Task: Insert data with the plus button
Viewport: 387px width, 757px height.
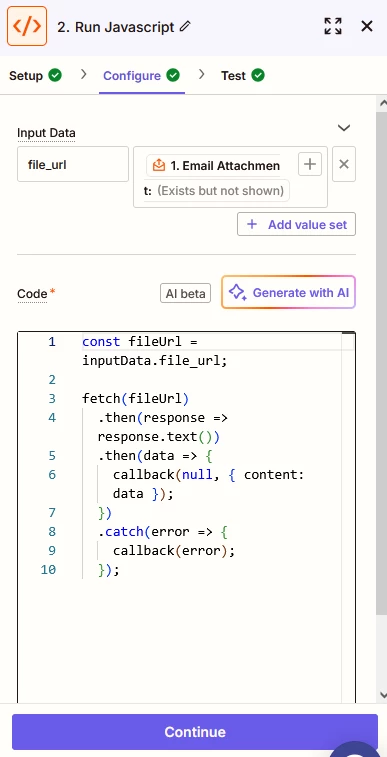Action: tap(310, 165)
